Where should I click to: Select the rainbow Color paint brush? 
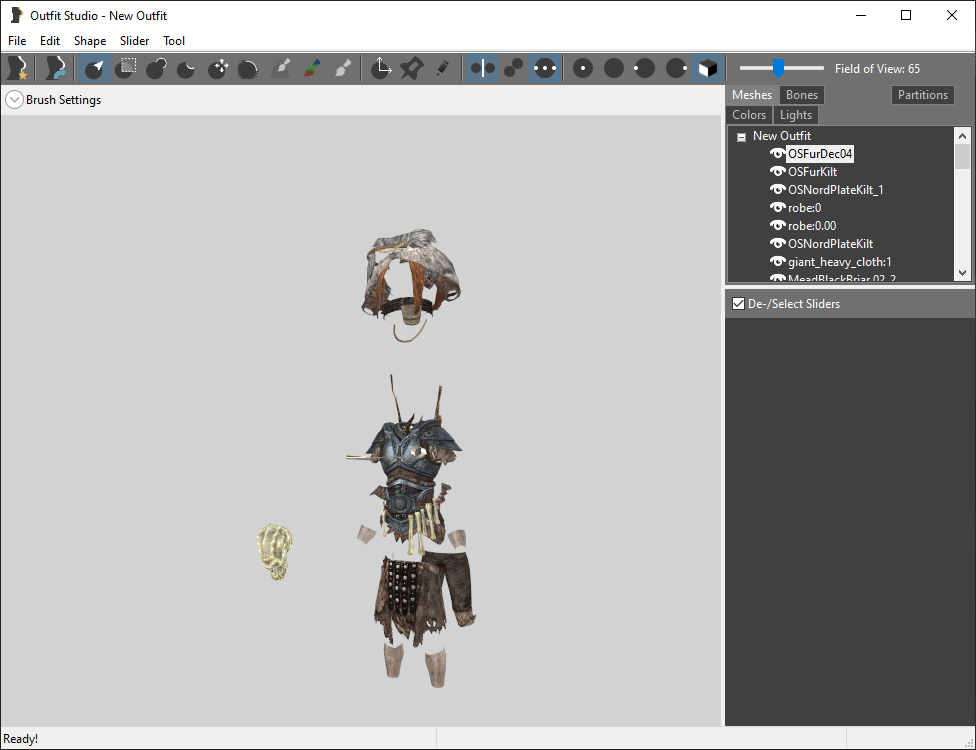[312, 68]
